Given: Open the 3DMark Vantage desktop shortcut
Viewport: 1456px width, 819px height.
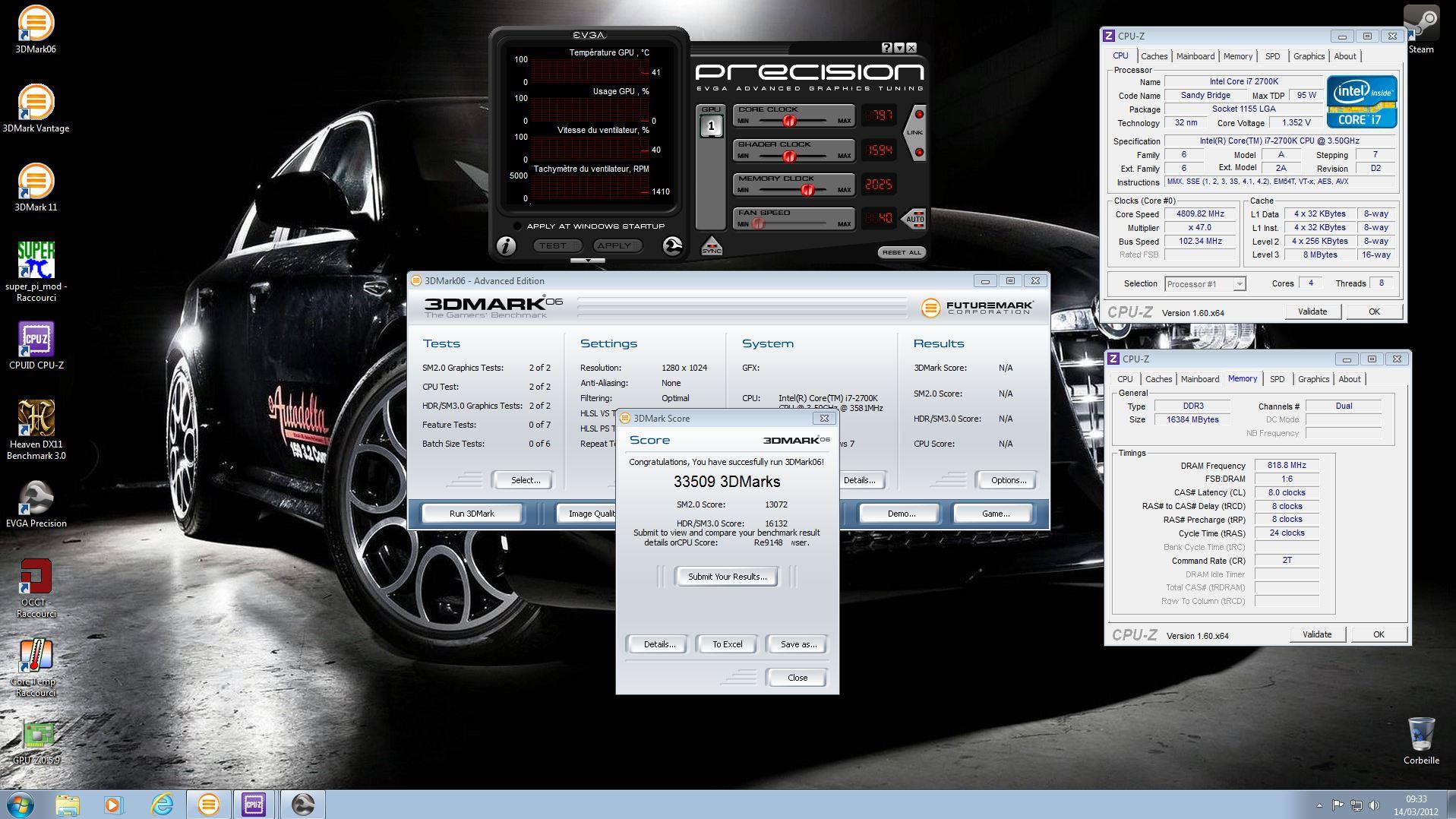Looking at the screenshot, I should click(36, 109).
